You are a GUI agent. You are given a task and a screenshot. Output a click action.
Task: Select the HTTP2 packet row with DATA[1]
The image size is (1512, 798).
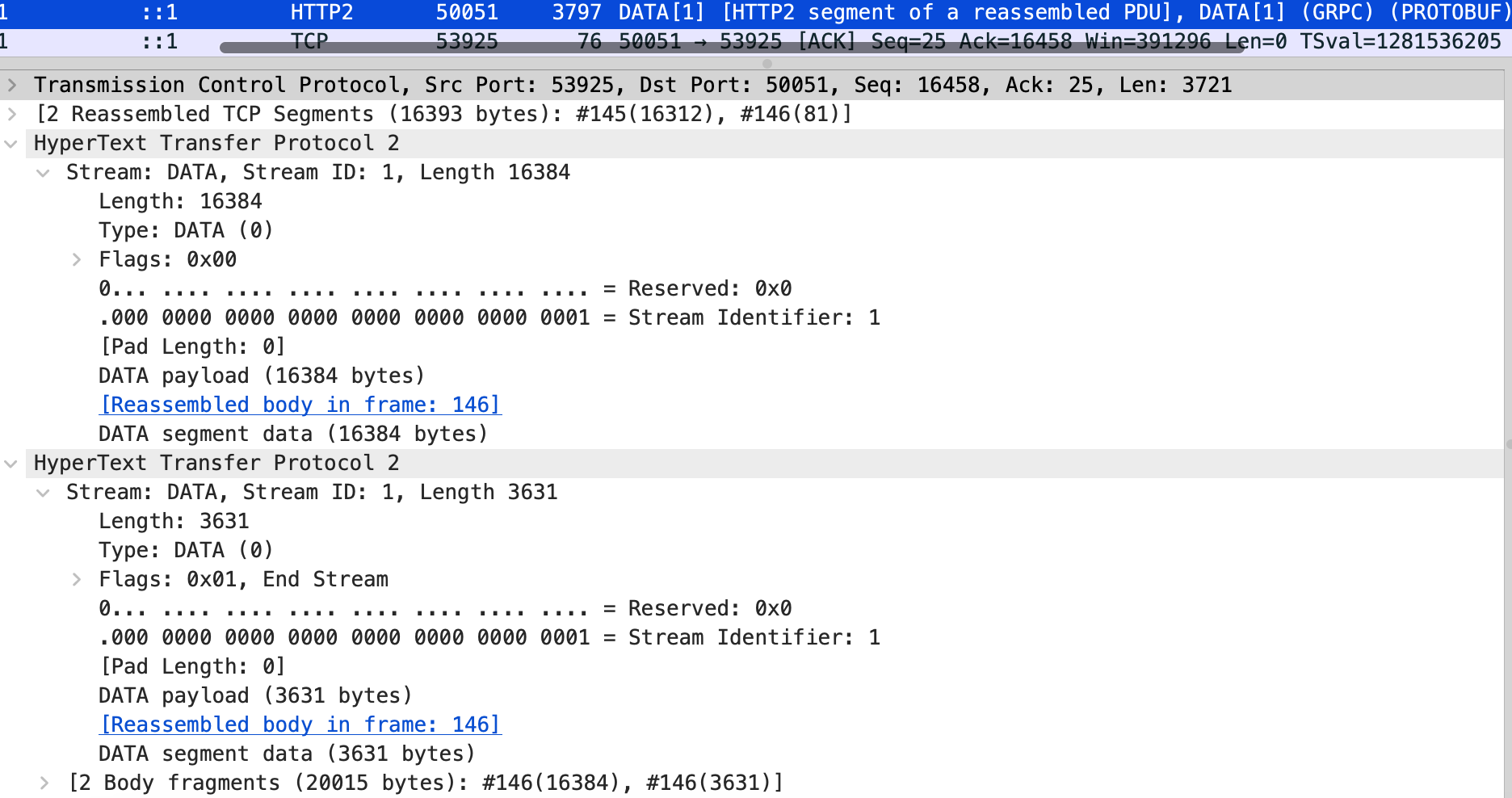[x=756, y=13]
